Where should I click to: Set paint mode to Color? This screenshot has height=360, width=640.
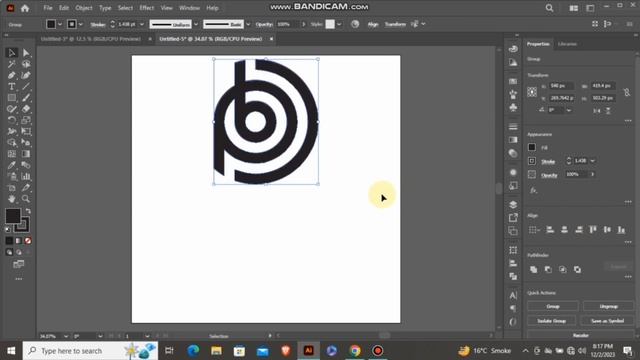[x=9, y=241]
